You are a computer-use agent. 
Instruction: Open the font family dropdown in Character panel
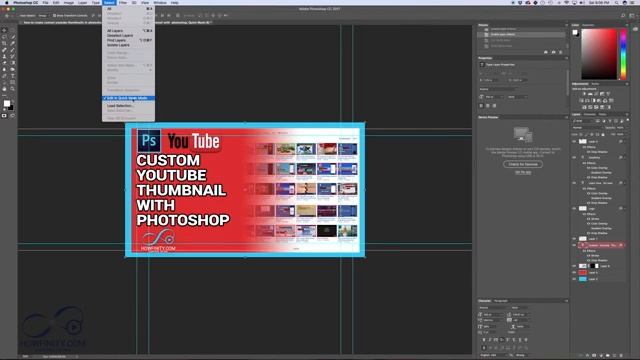(493, 308)
